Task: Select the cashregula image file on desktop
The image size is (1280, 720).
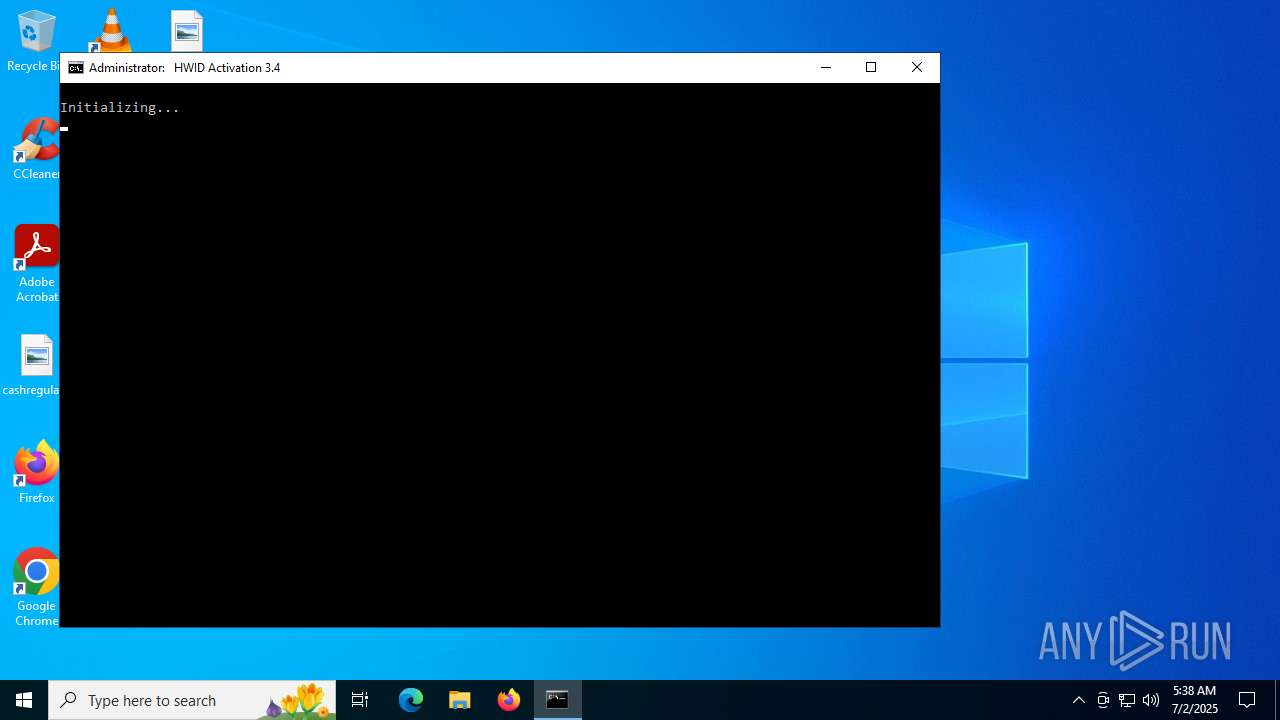Action: (35, 365)
